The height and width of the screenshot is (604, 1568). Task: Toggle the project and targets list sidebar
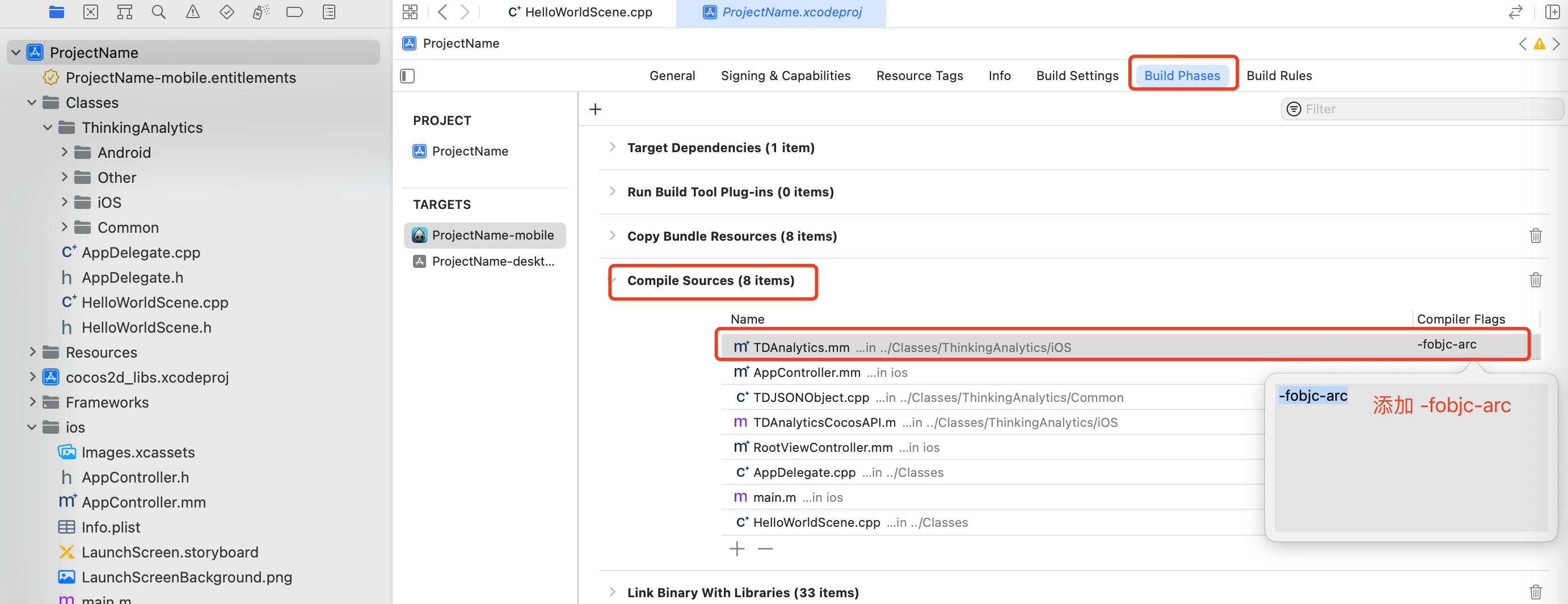click(407, 76)
